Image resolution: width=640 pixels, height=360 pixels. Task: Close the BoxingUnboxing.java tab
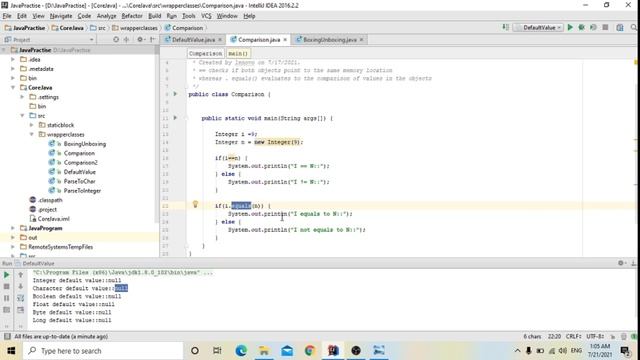click(361, 40)
